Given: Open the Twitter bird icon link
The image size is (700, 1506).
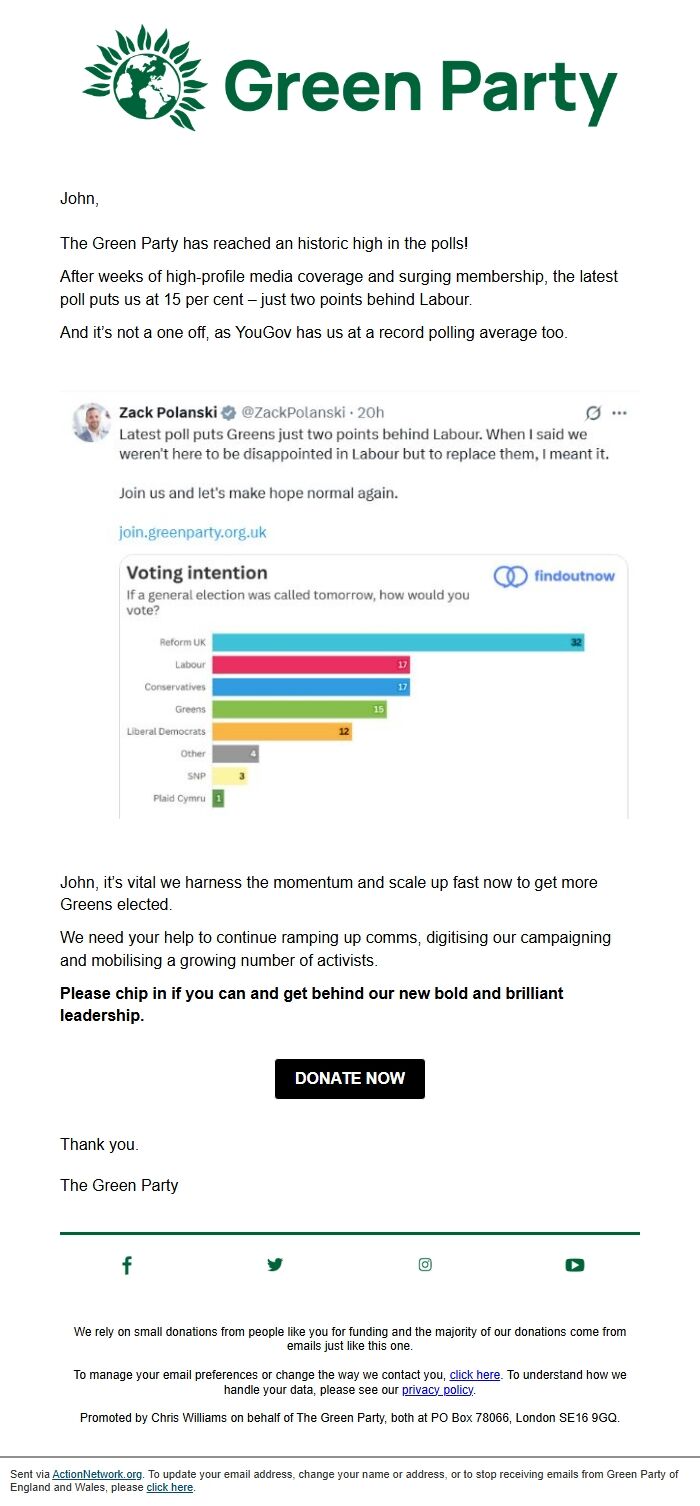Looking at the screenshot, I should (x=275, y=1265).
